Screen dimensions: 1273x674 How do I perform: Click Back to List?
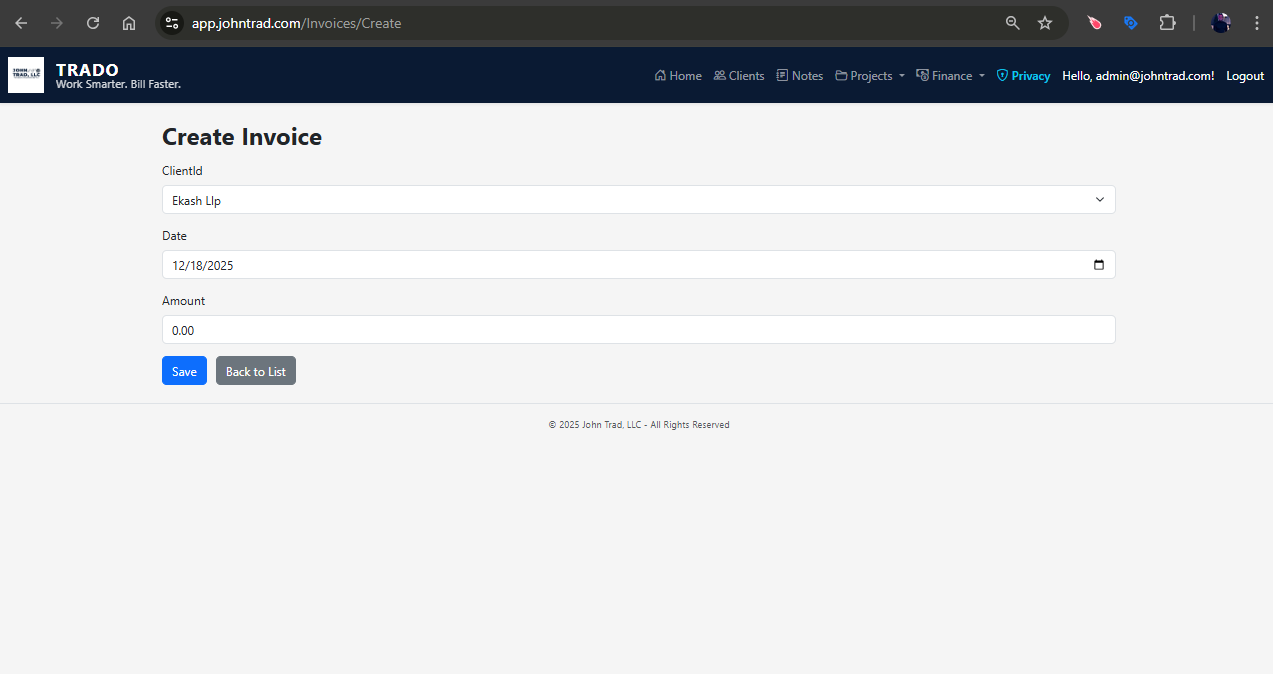coord(255,370)
